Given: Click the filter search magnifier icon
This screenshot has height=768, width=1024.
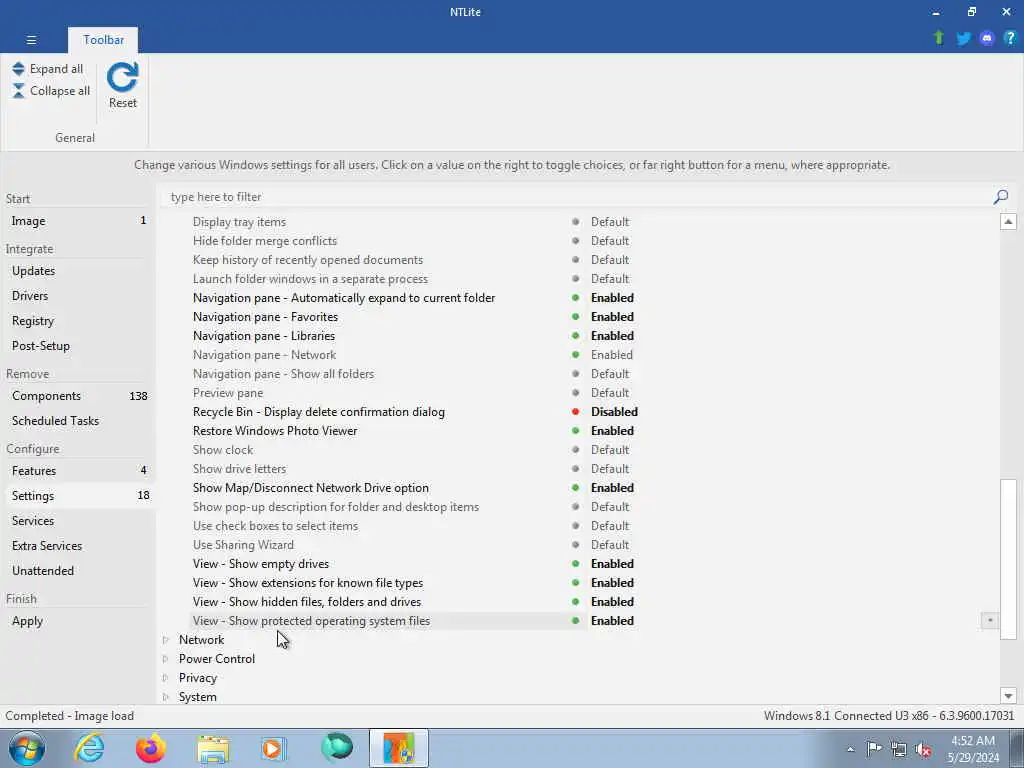Looking at the screenshot, I should pyautogui.click(x=1000, y=197).
